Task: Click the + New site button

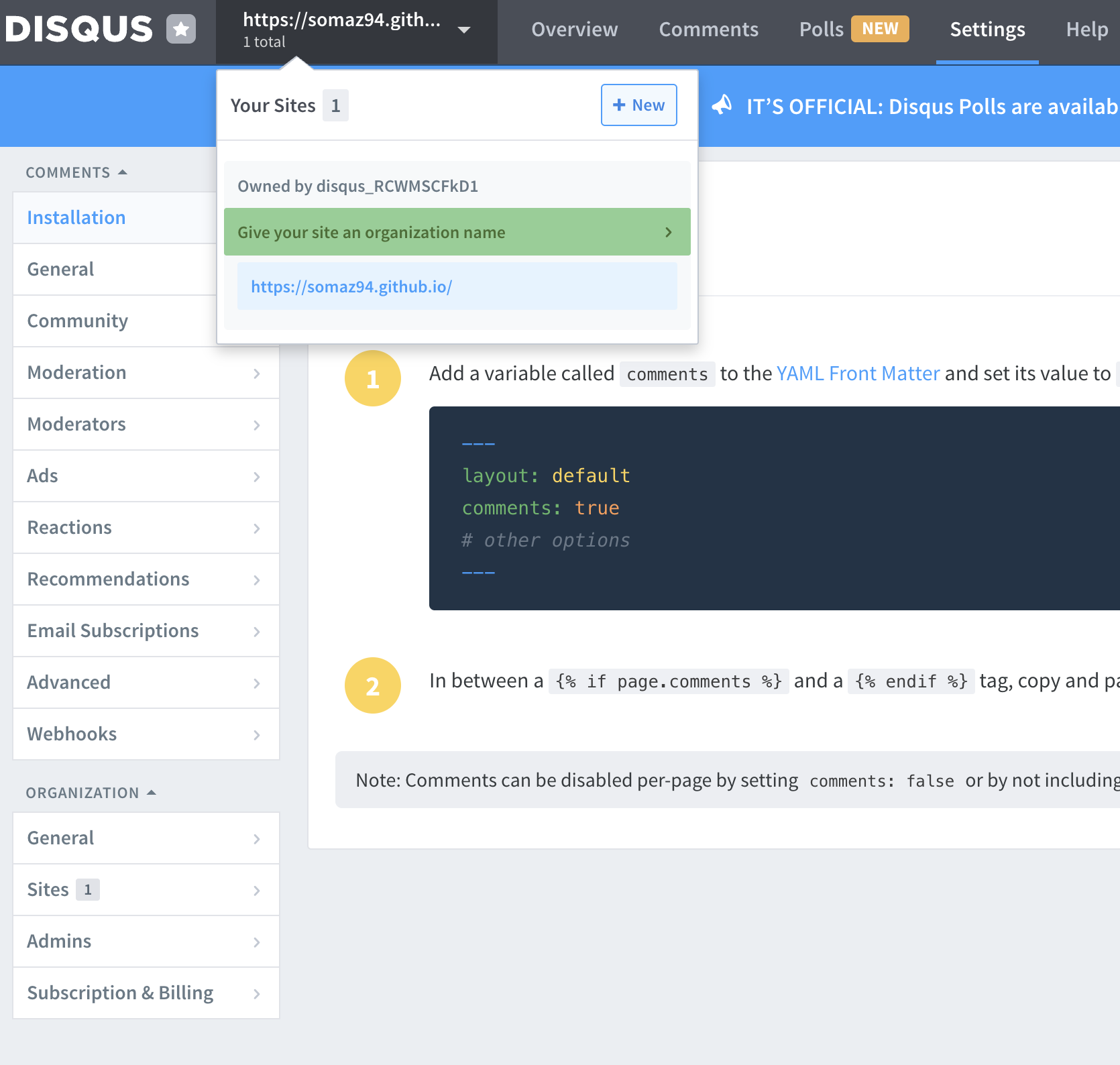Action: [638, 105]
